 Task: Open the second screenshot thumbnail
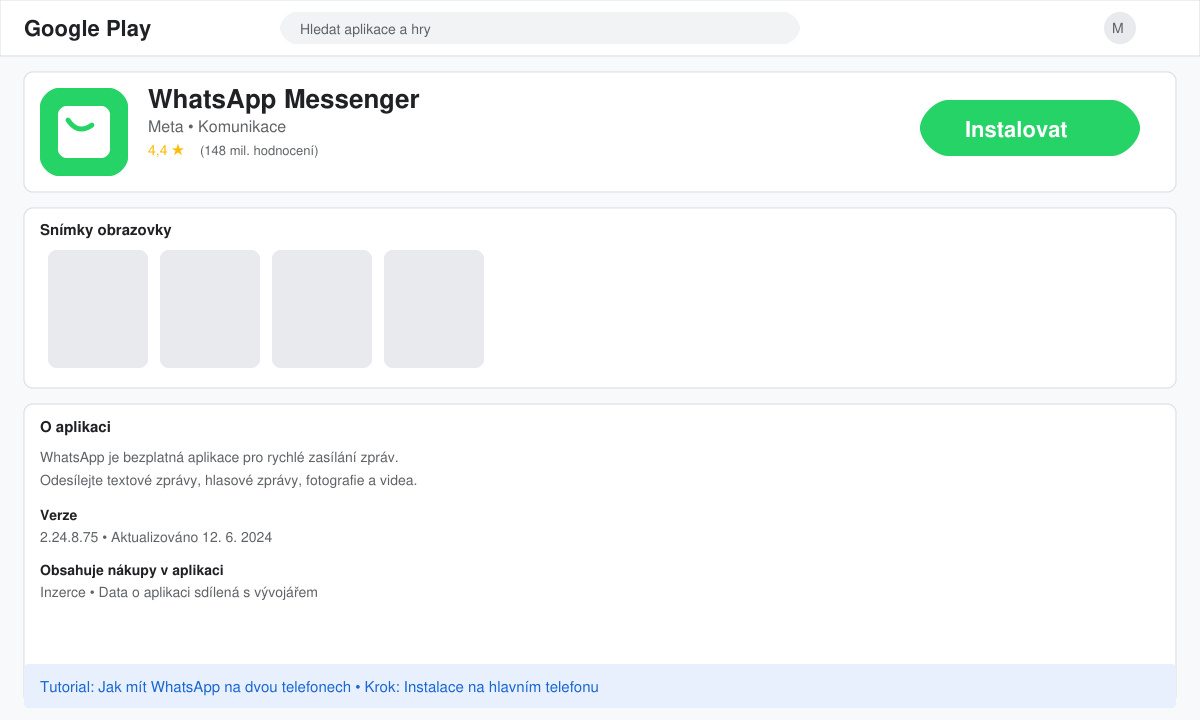point(210,309)
